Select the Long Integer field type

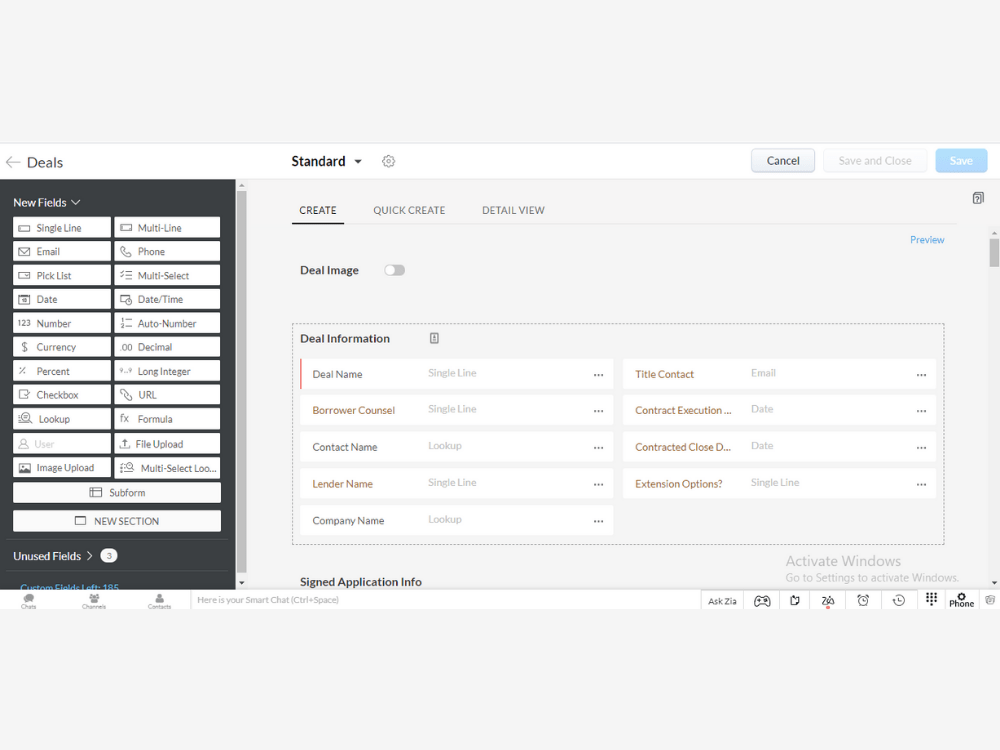[167, 371]
